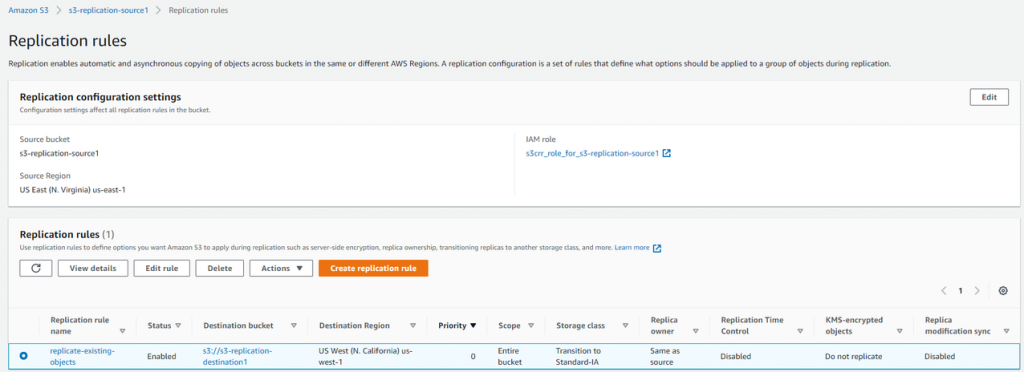
Task: Click page number 1
Action: click(960, 291)
